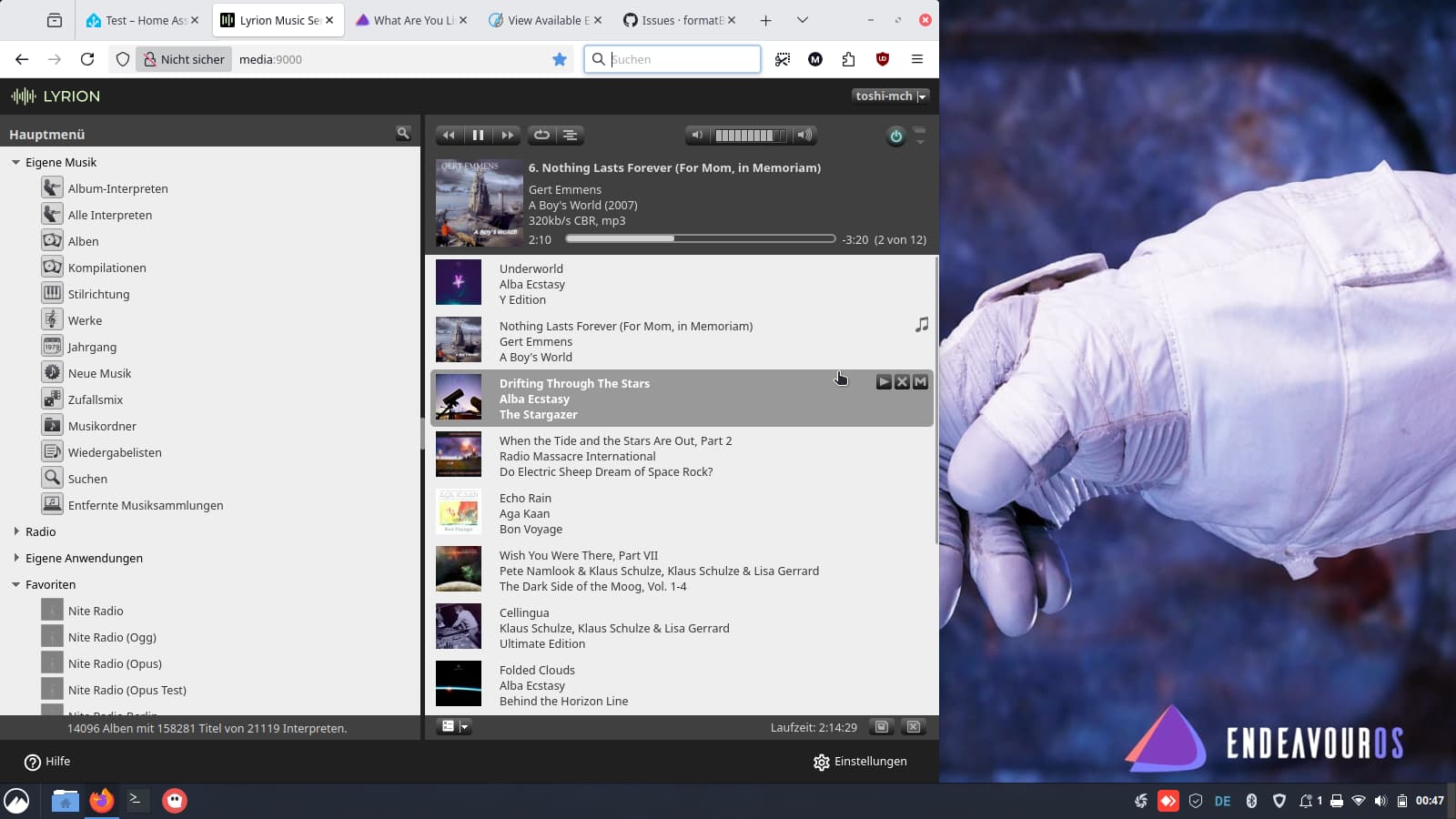Click the volume down speaker icon
Image resolution: width=1456 pixels, height=819 pixels.
pyautogui.click(x=697, y=135)
